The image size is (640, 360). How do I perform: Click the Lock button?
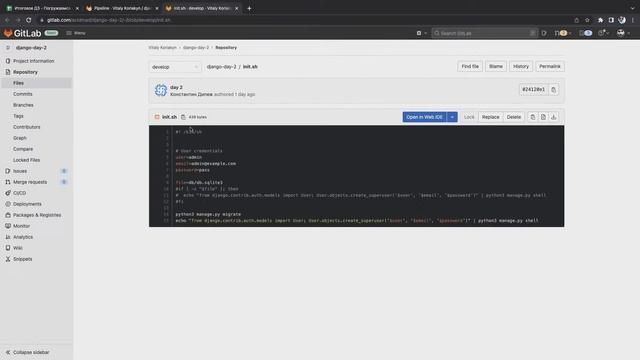469,117
